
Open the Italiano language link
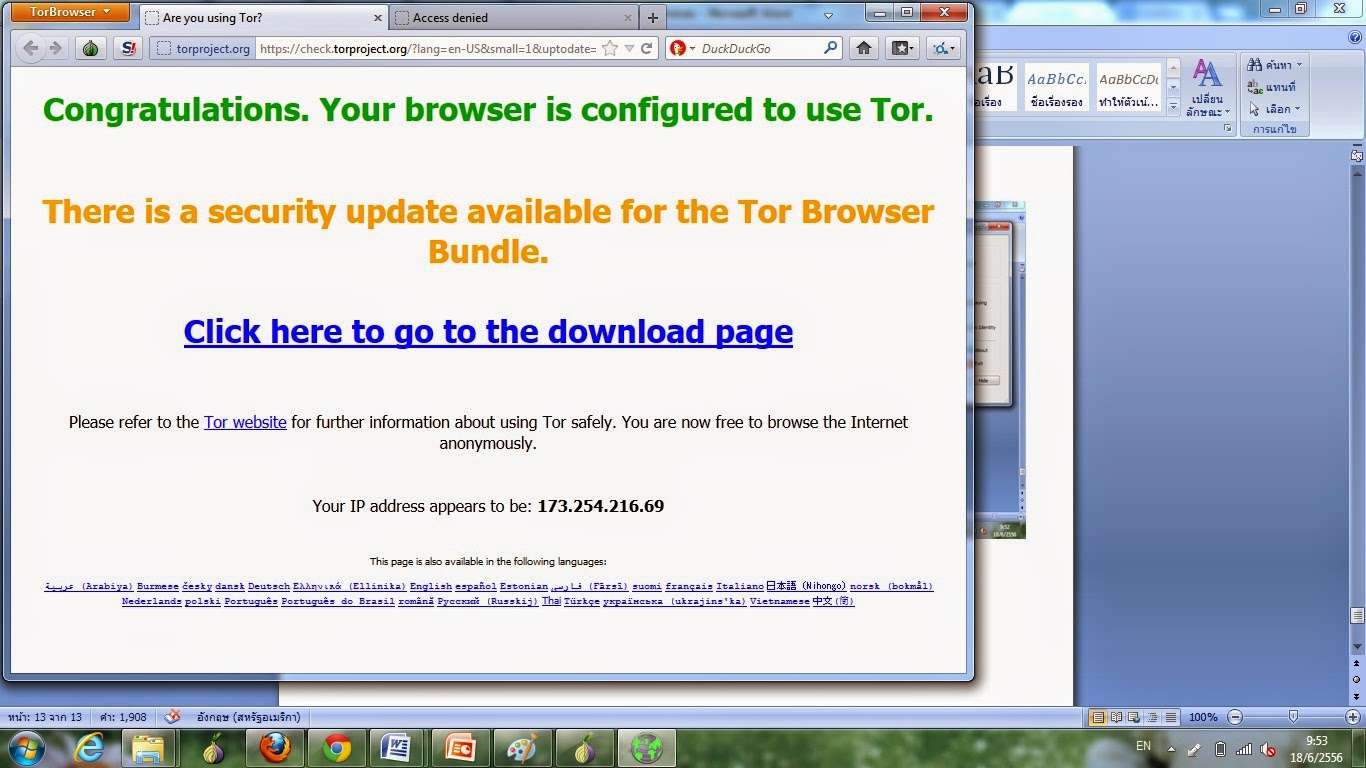click(740, 586)
